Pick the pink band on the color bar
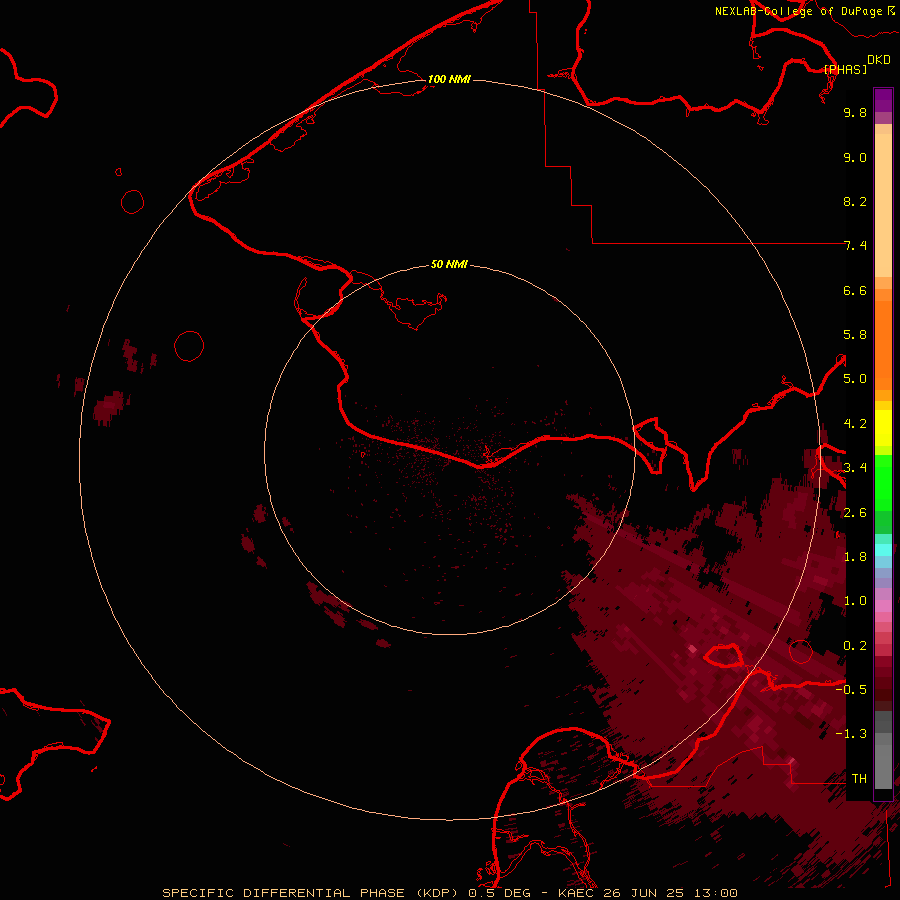900x900 pixels. tap(883, 605)
